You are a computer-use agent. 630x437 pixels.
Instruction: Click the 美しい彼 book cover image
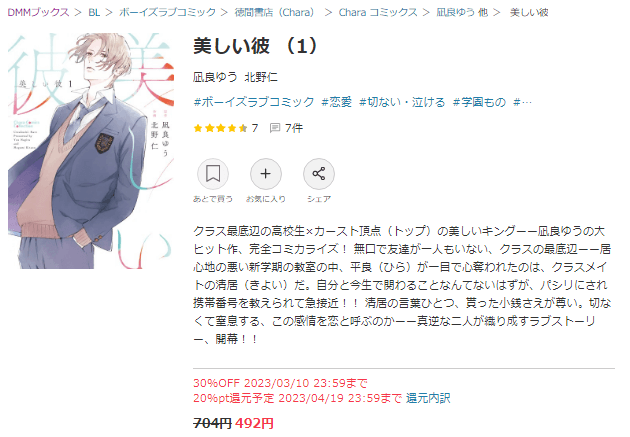(x=91, y=151)
